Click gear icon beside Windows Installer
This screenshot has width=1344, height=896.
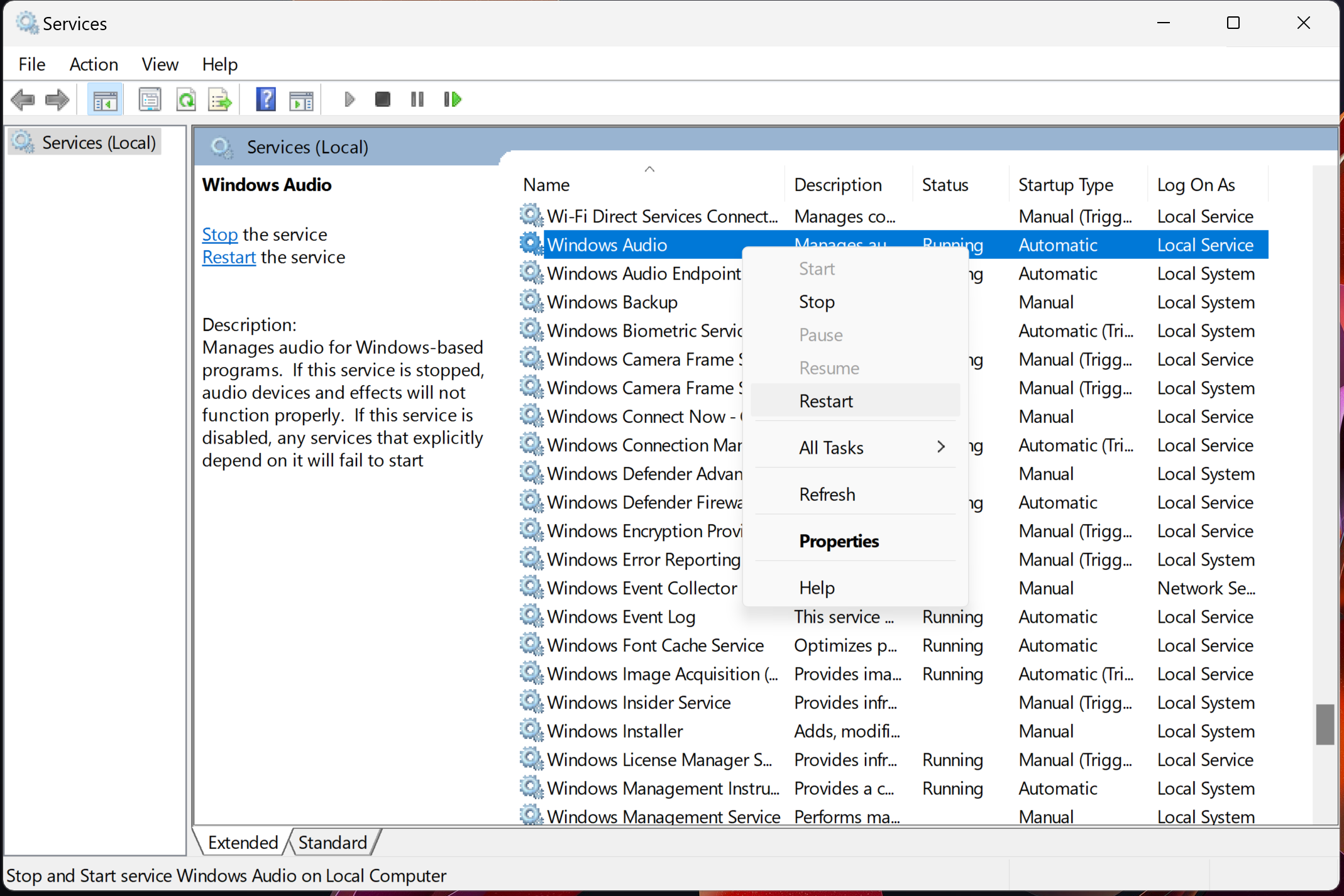(532, 731)
